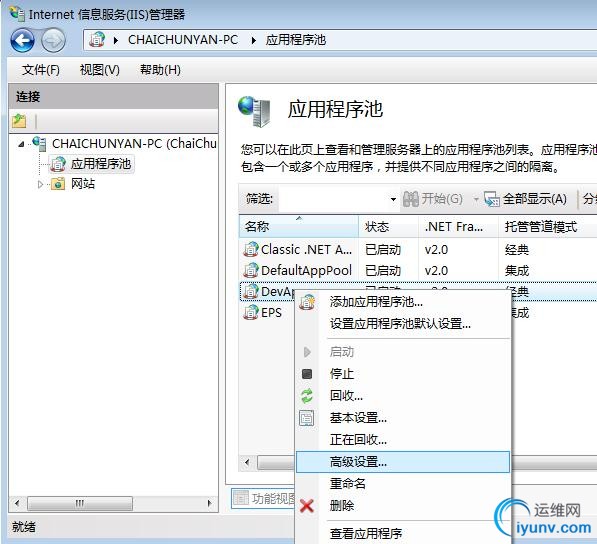Click the Connections panel horizontal scrollbar thumb
Viewport: 597px width, 544px height.
tap(80, 504)
